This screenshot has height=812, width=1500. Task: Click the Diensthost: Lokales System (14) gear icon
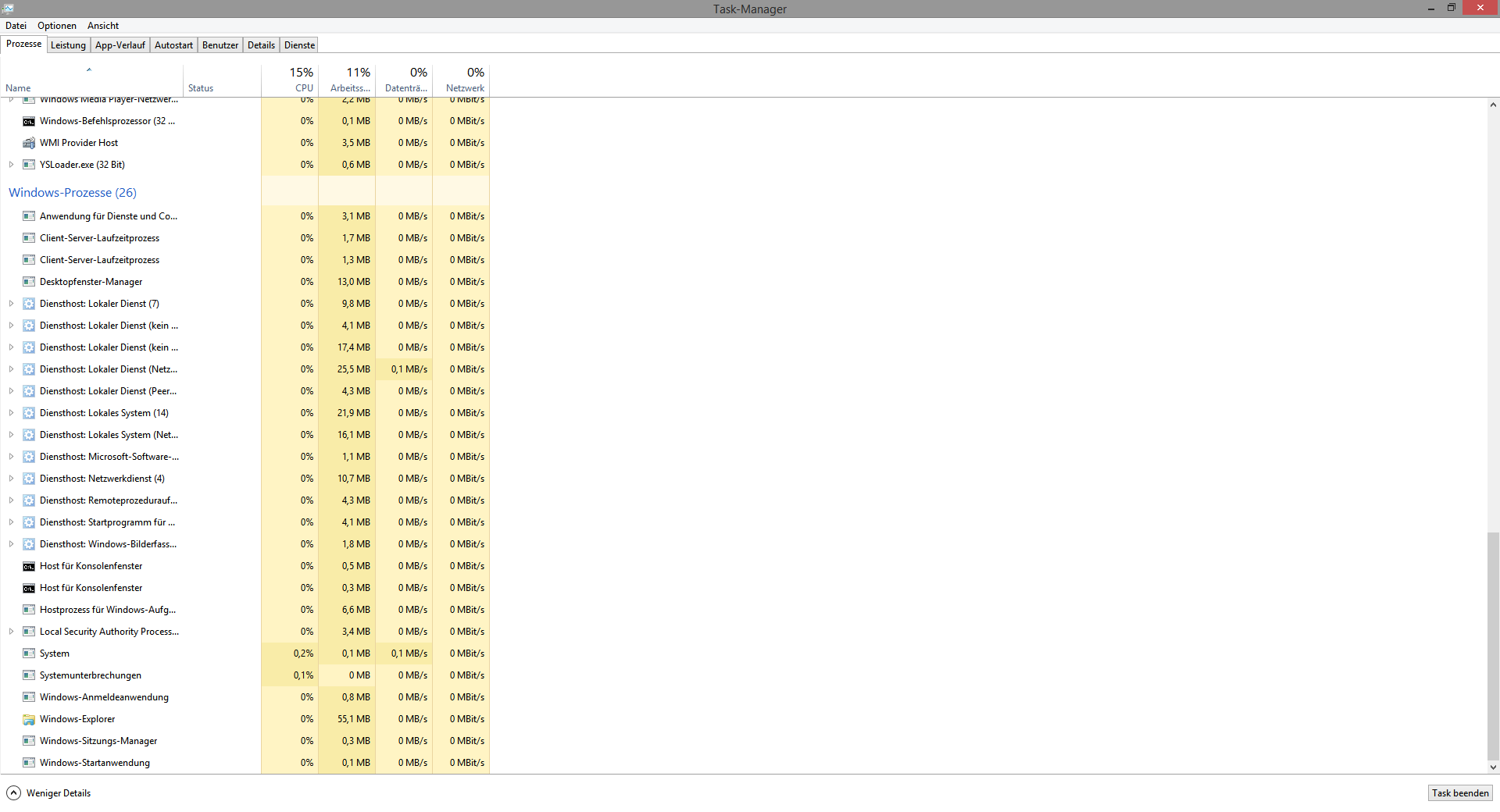pyautogui.click(x=29, y=413)
